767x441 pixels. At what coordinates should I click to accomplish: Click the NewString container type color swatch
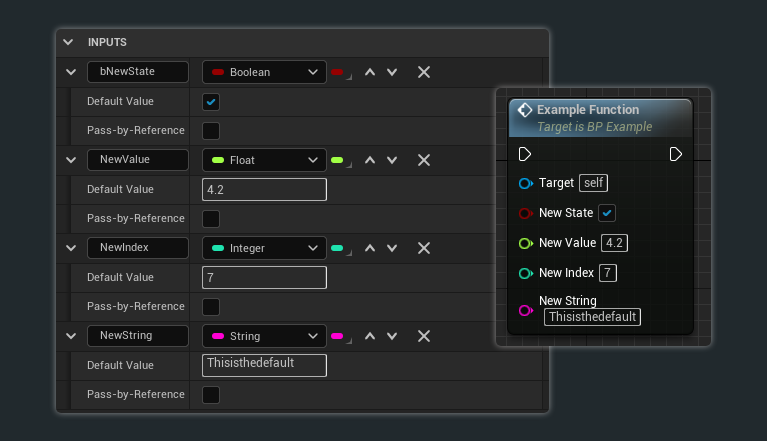338,336
